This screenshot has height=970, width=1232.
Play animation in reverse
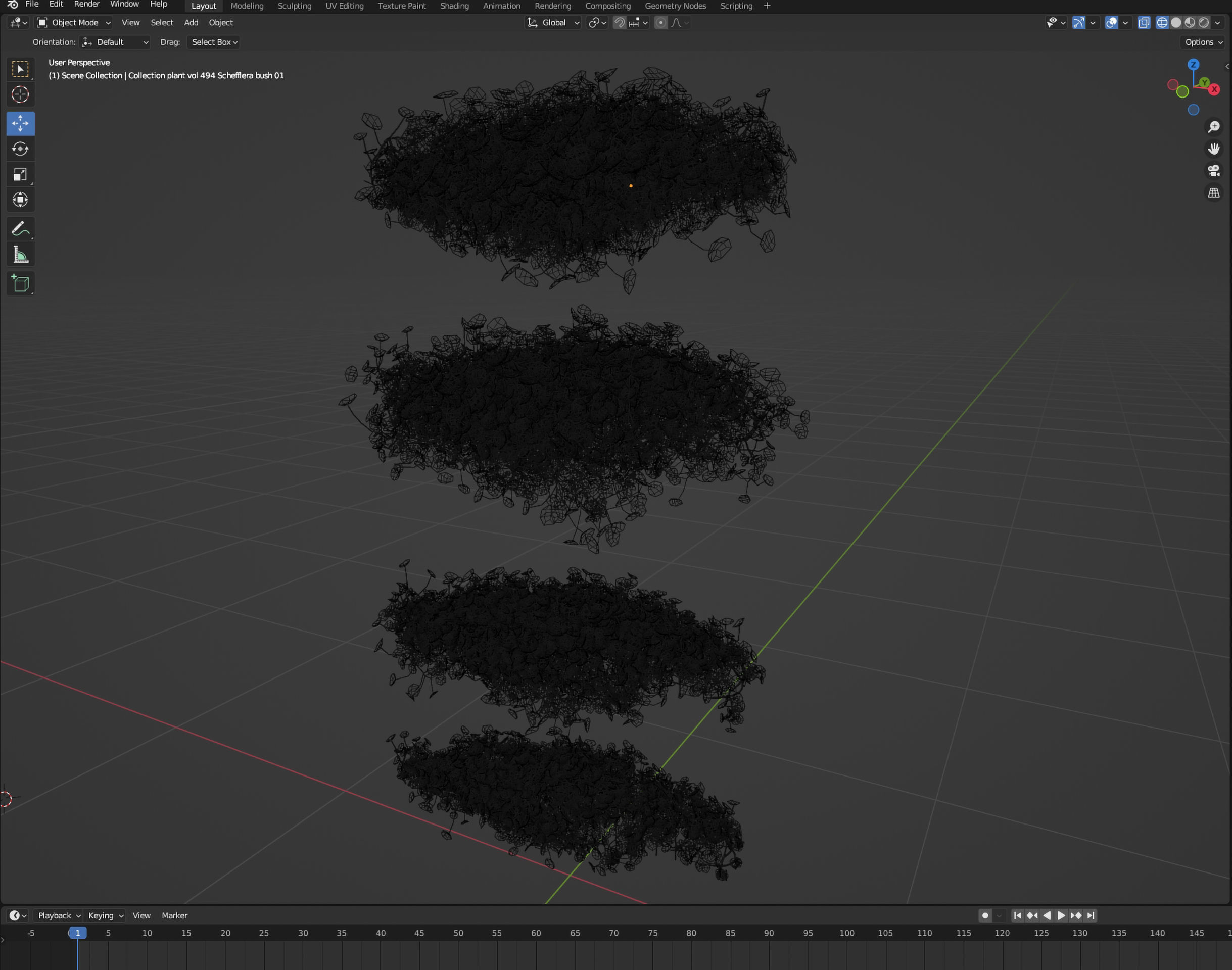point(1047,915)
